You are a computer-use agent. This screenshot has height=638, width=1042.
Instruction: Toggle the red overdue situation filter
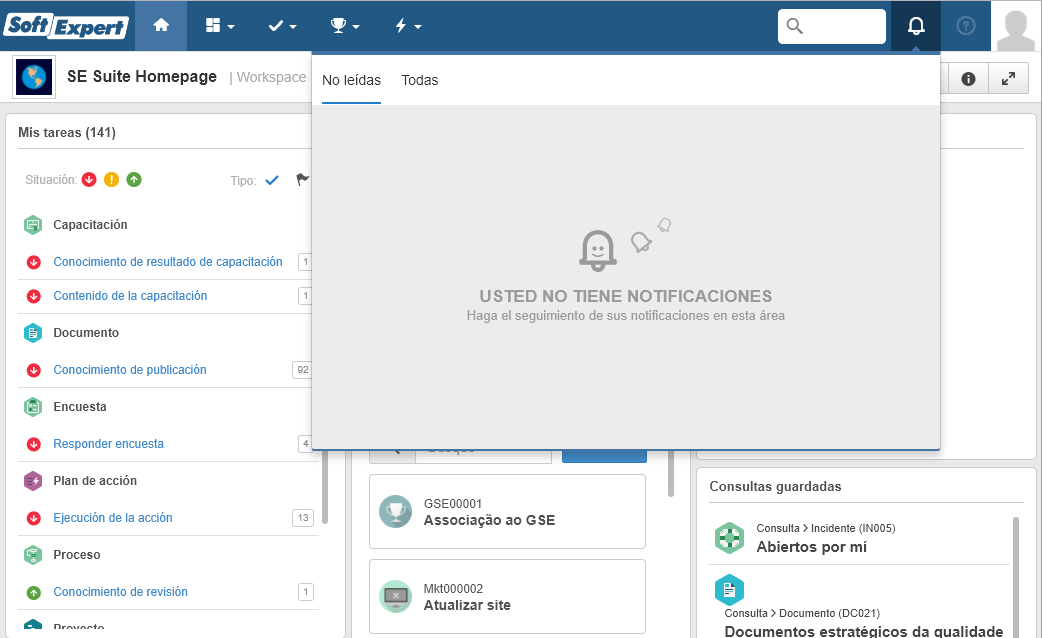89,179
